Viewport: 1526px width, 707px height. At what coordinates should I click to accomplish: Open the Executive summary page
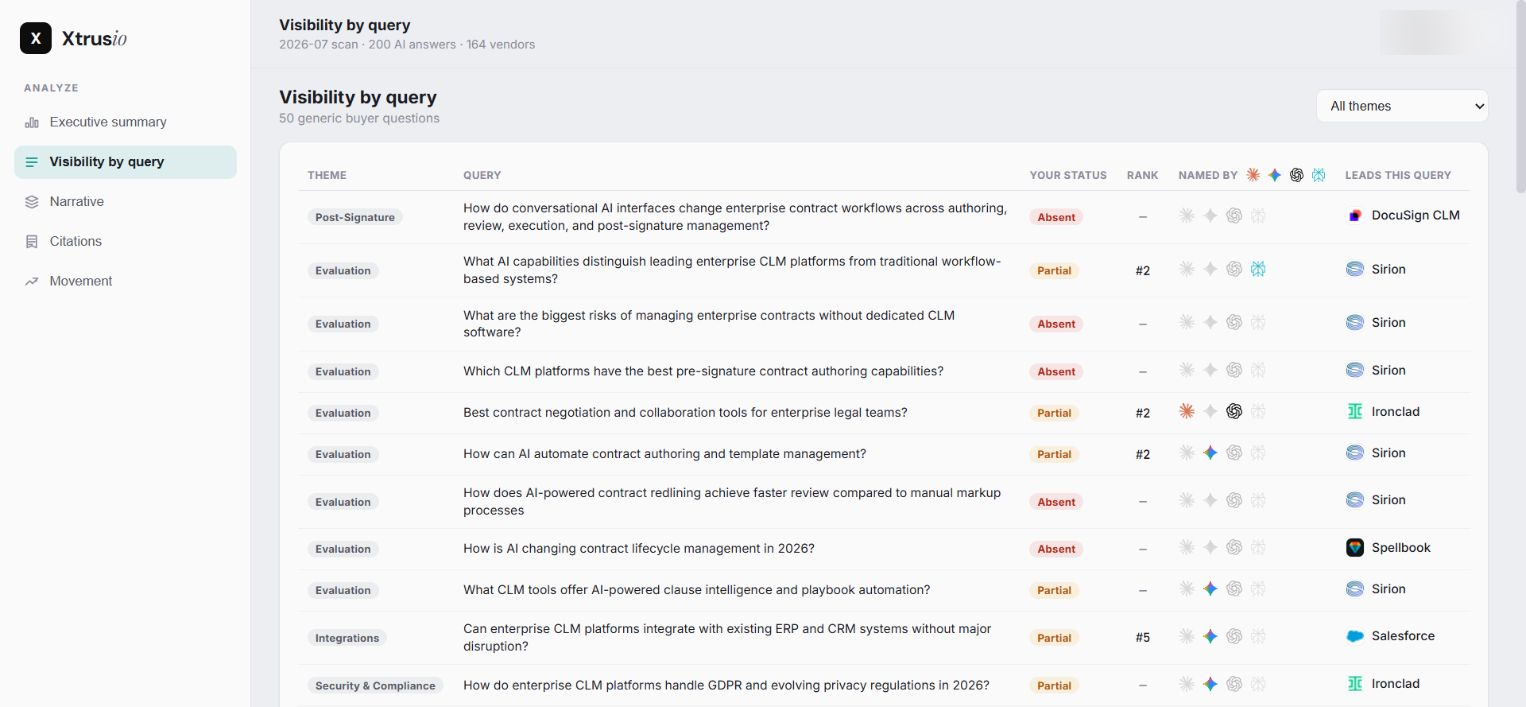(x=125, y=122)
